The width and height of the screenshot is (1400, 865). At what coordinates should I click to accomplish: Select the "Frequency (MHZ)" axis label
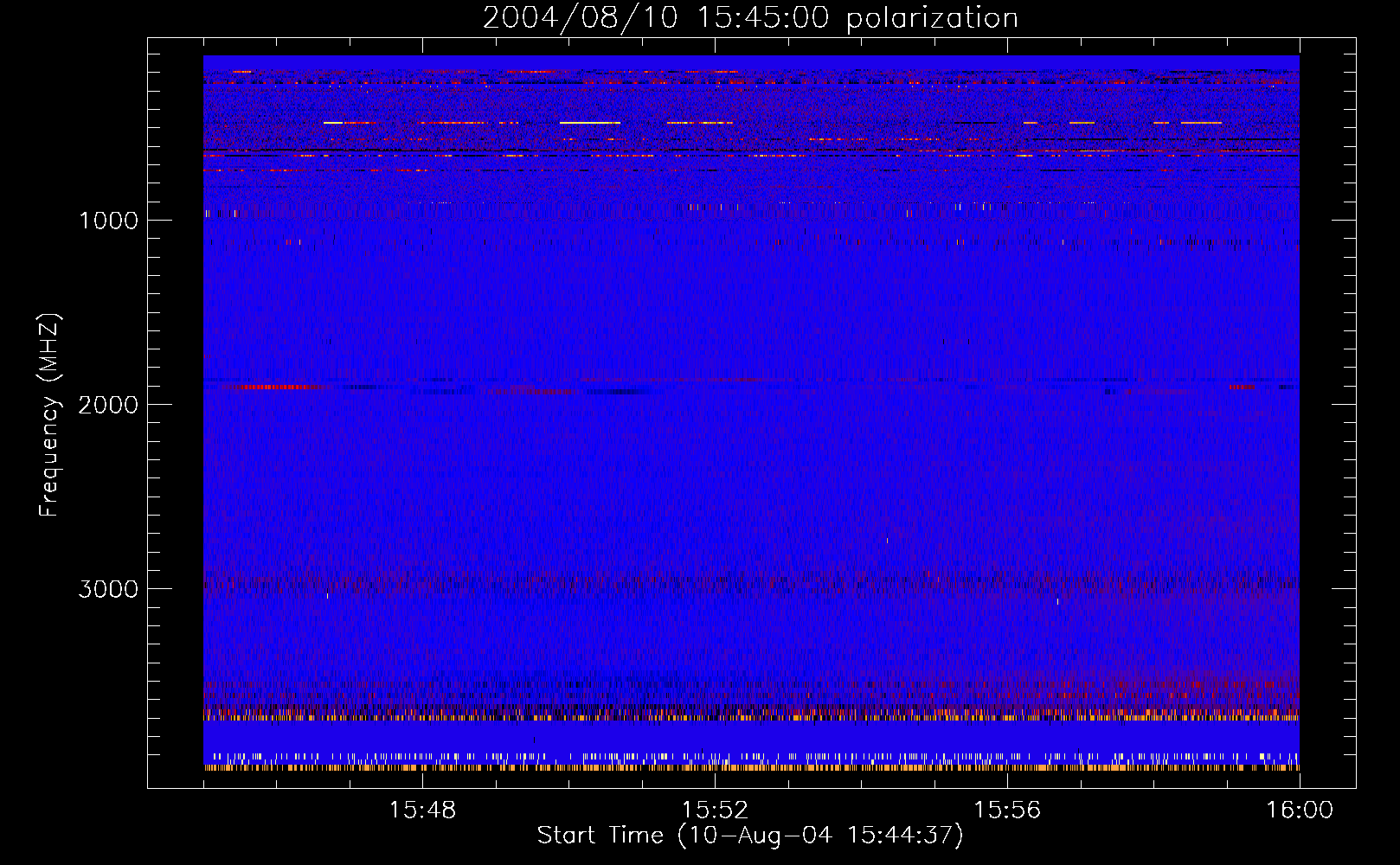[49, 415]
